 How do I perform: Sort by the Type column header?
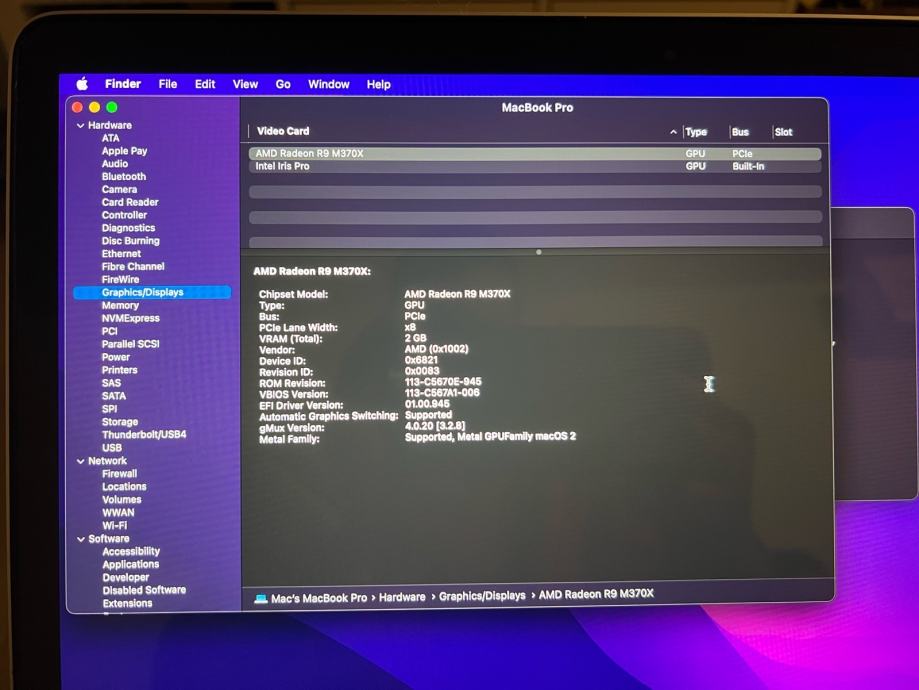696,132
